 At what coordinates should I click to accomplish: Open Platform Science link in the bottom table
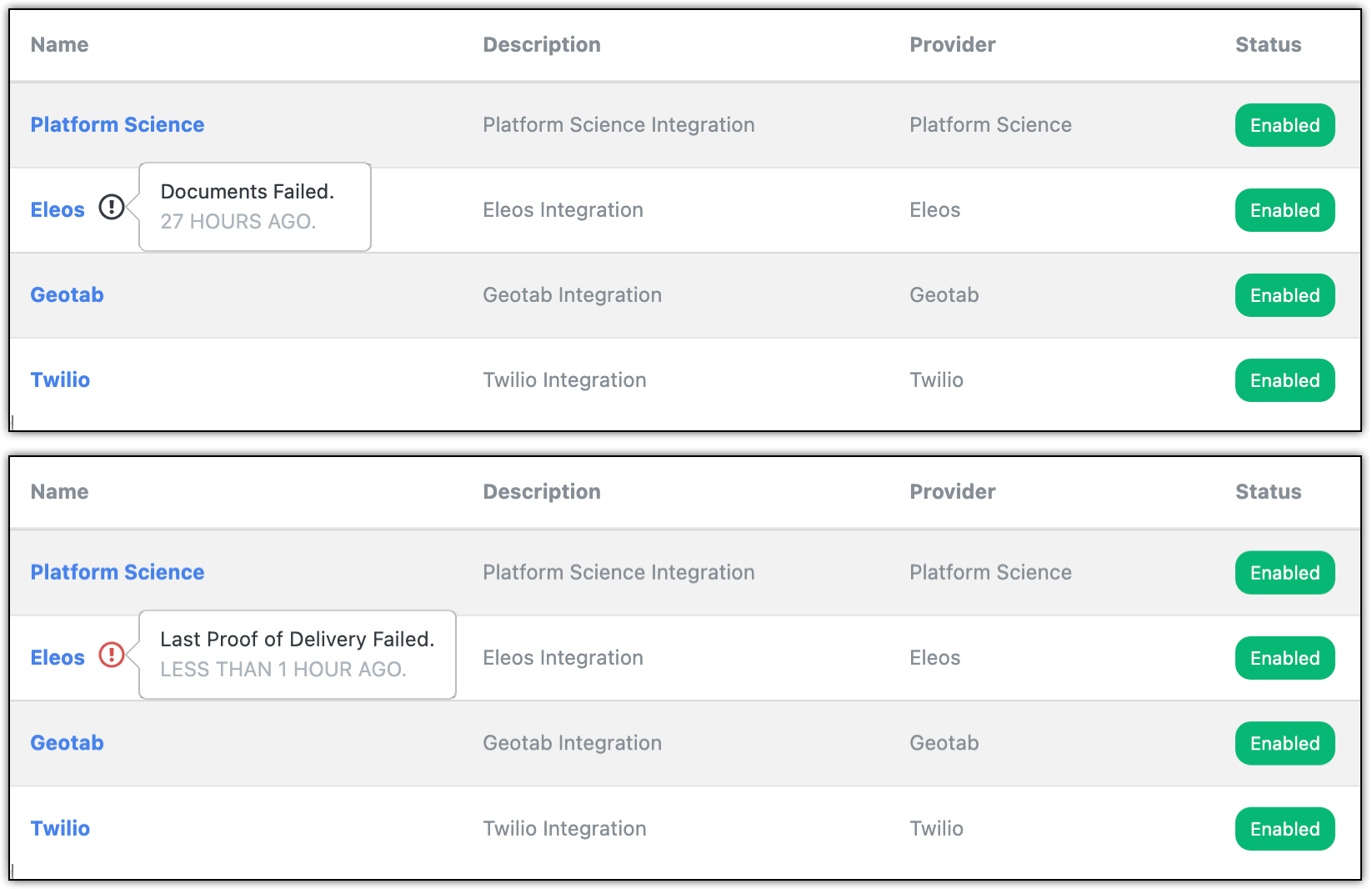[x=118, y=573]
